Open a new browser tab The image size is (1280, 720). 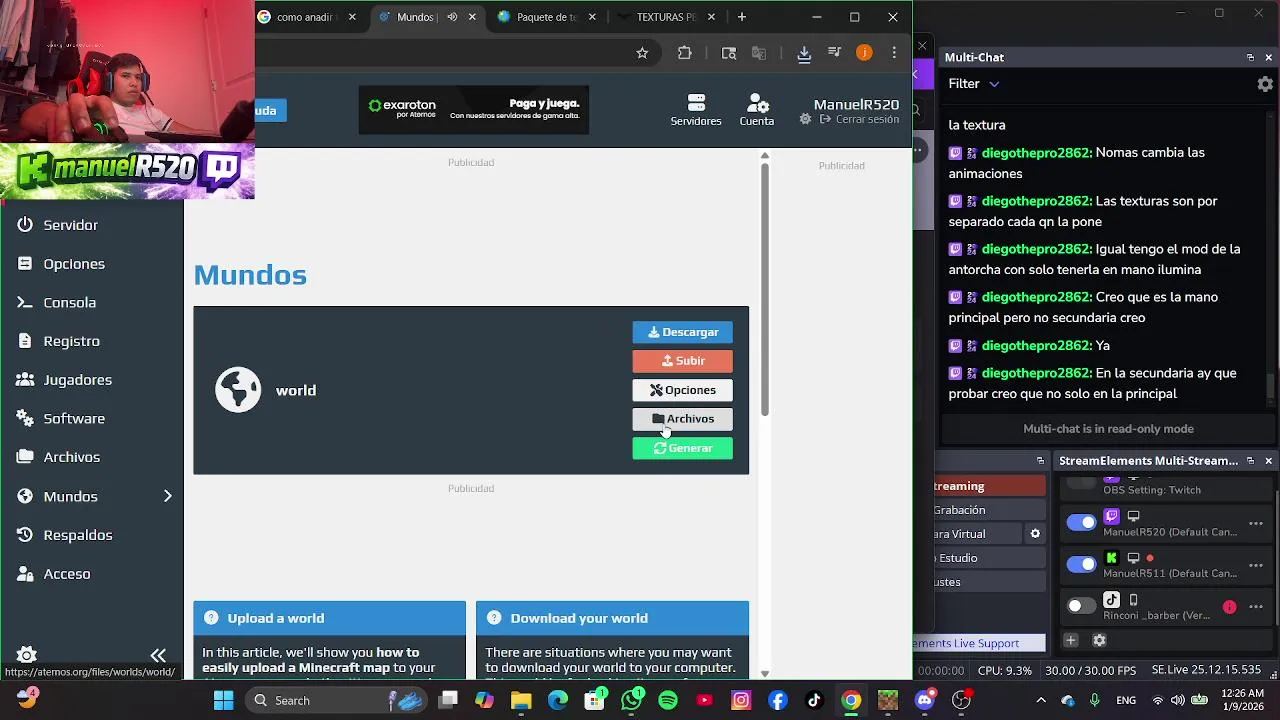[x=741, y=17]
